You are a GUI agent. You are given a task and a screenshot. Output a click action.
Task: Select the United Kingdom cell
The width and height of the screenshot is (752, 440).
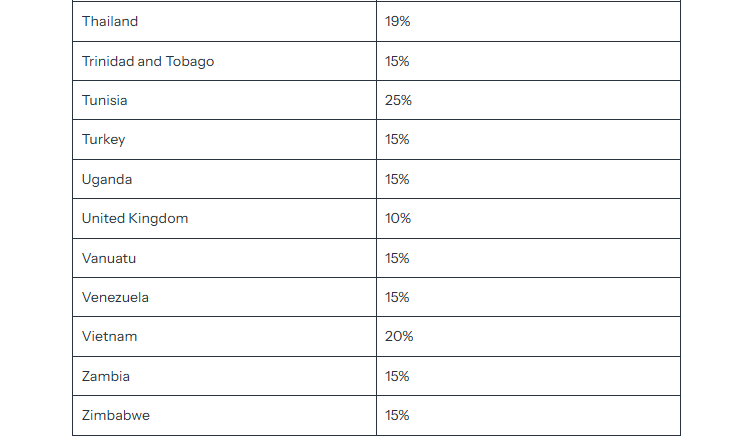pyautogui.click(x=224, y=218)
